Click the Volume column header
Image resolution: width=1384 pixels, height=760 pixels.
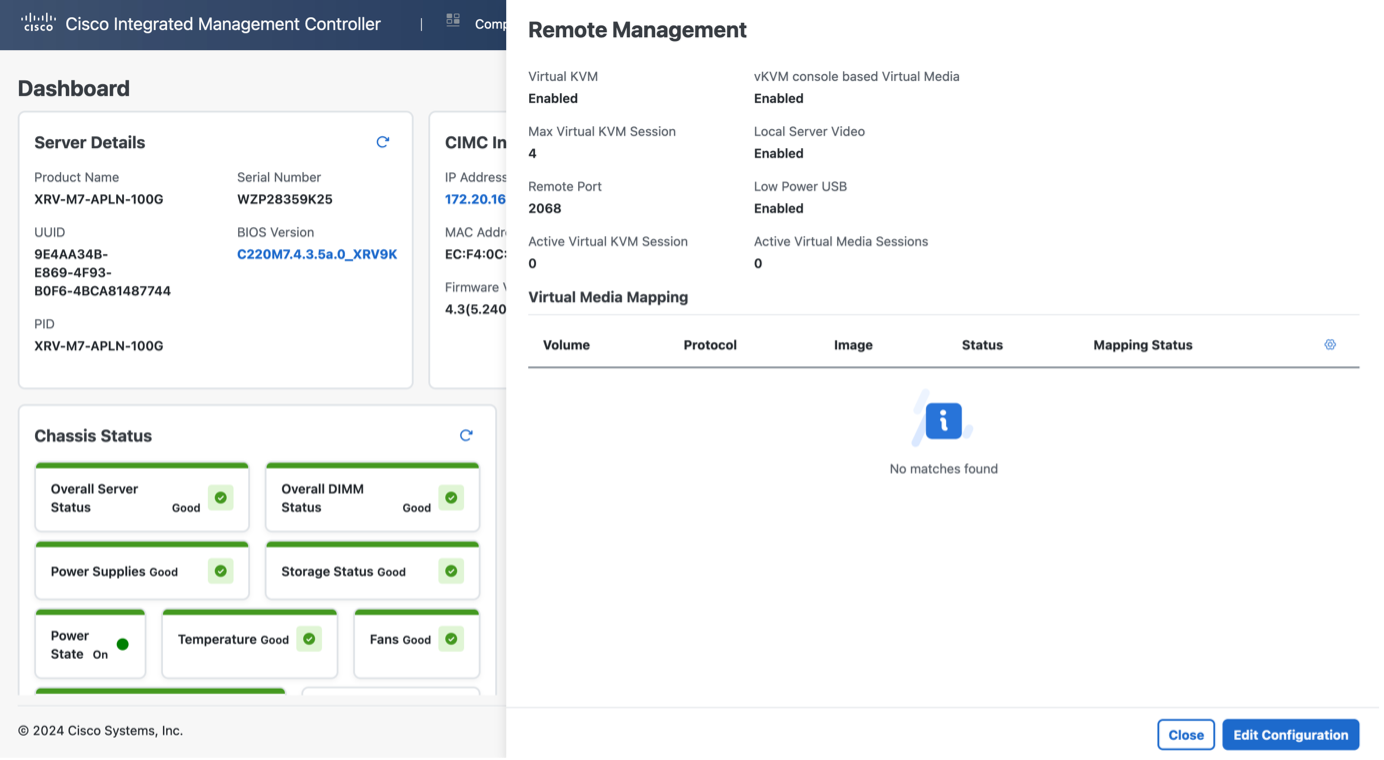pos(566,345)
